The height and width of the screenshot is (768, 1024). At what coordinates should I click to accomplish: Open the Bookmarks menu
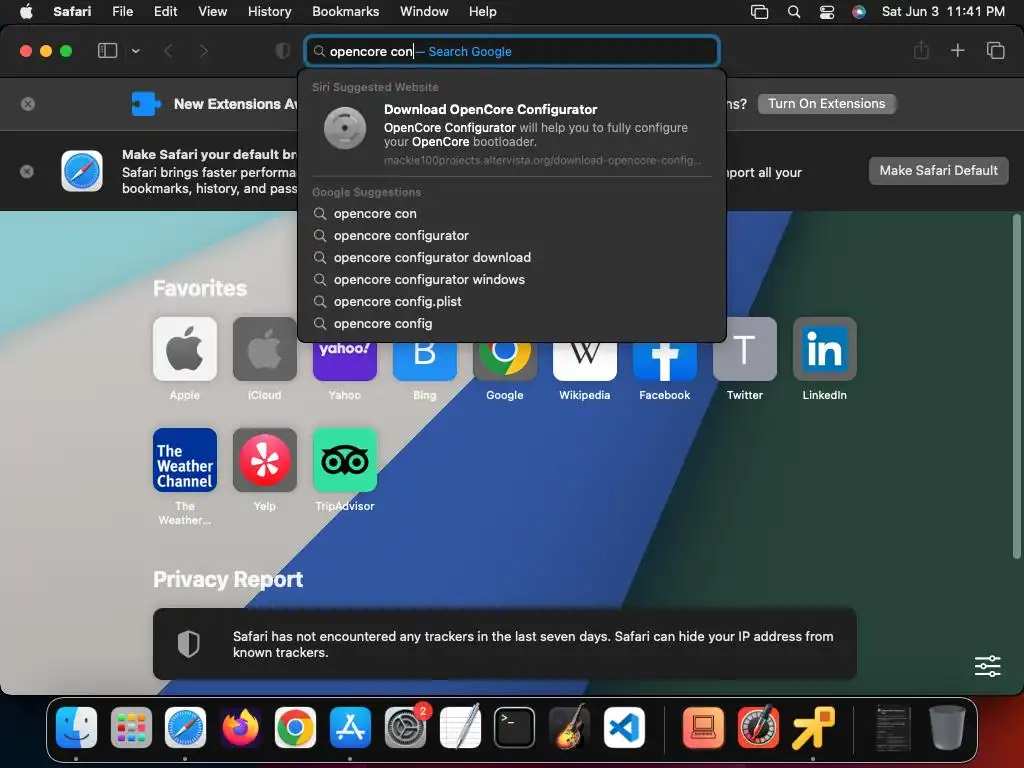pyautogui.click(x=345, y=11)
